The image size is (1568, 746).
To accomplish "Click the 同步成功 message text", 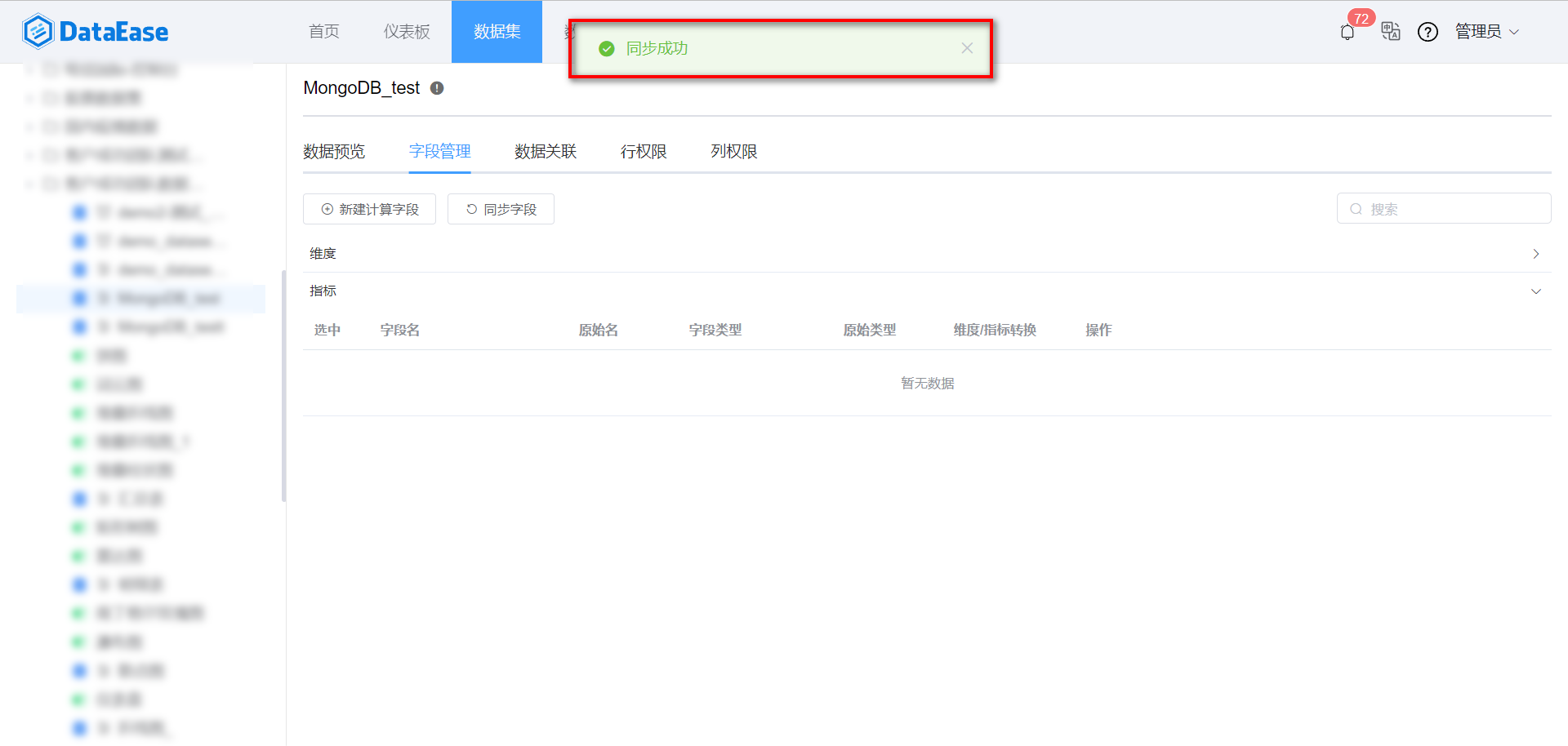I will 657,48.
